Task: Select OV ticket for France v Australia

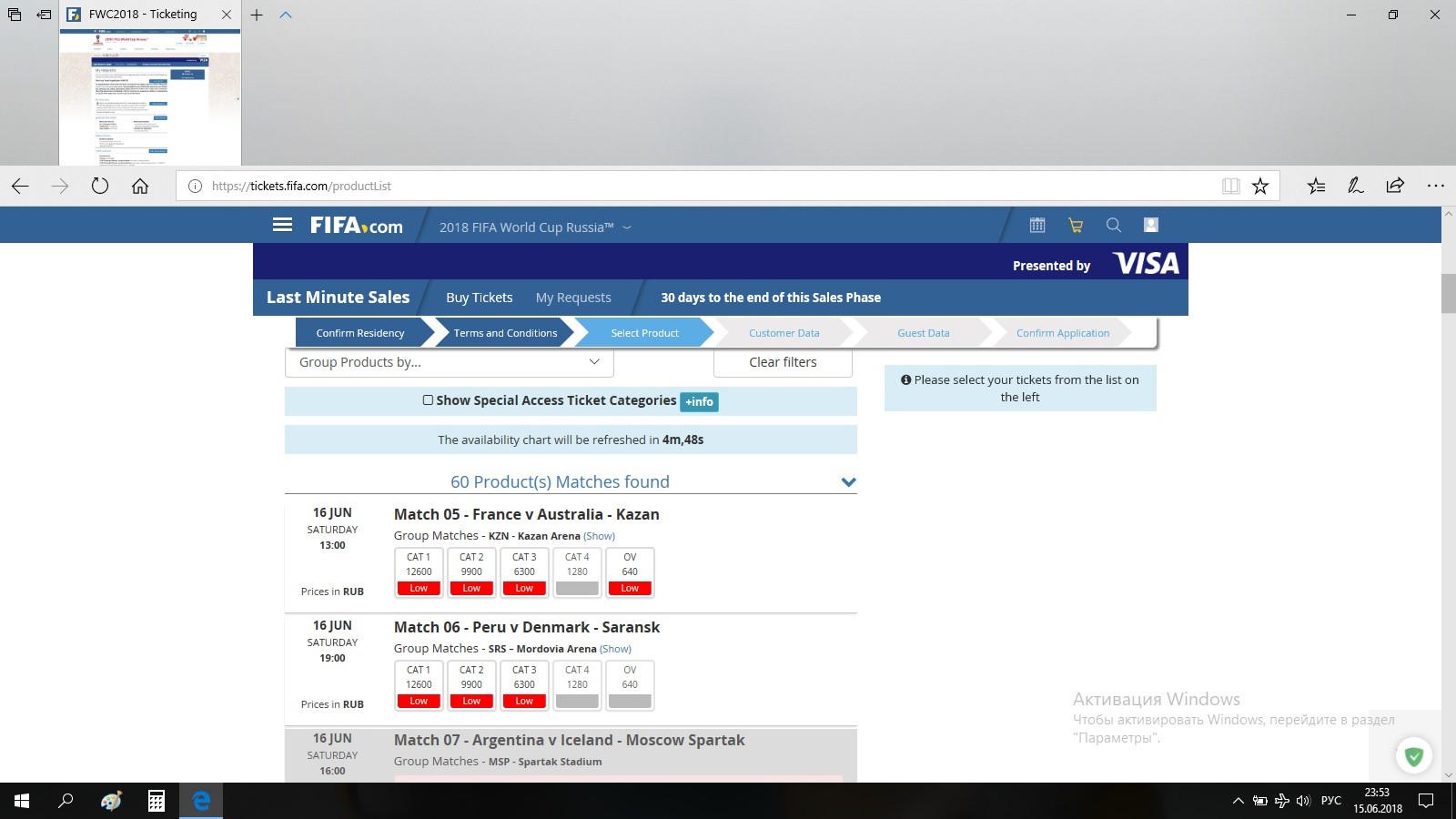Action: (630, 572)
